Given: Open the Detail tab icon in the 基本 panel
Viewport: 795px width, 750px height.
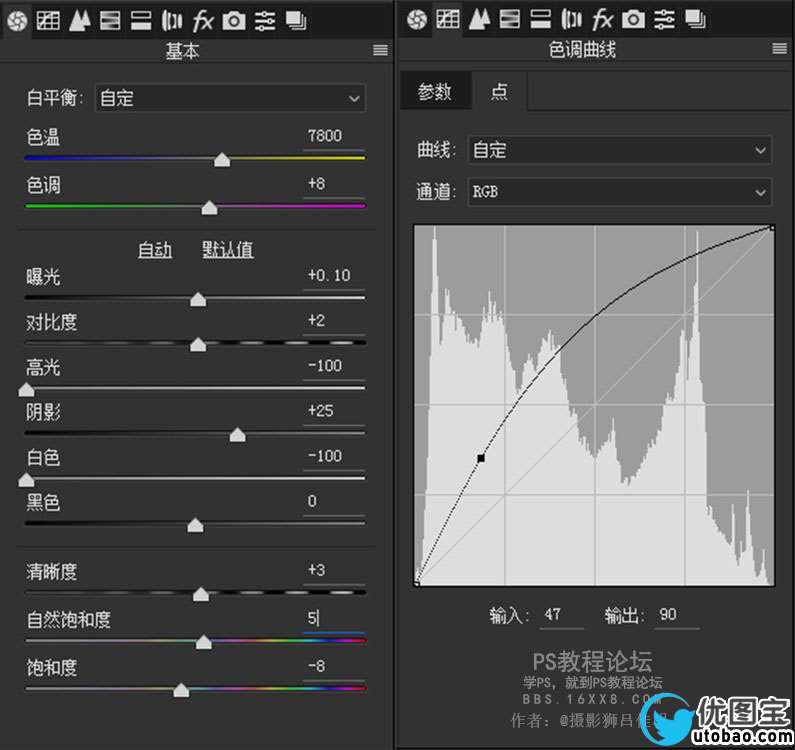Looking at the screenshot, I should pos(79,19).
